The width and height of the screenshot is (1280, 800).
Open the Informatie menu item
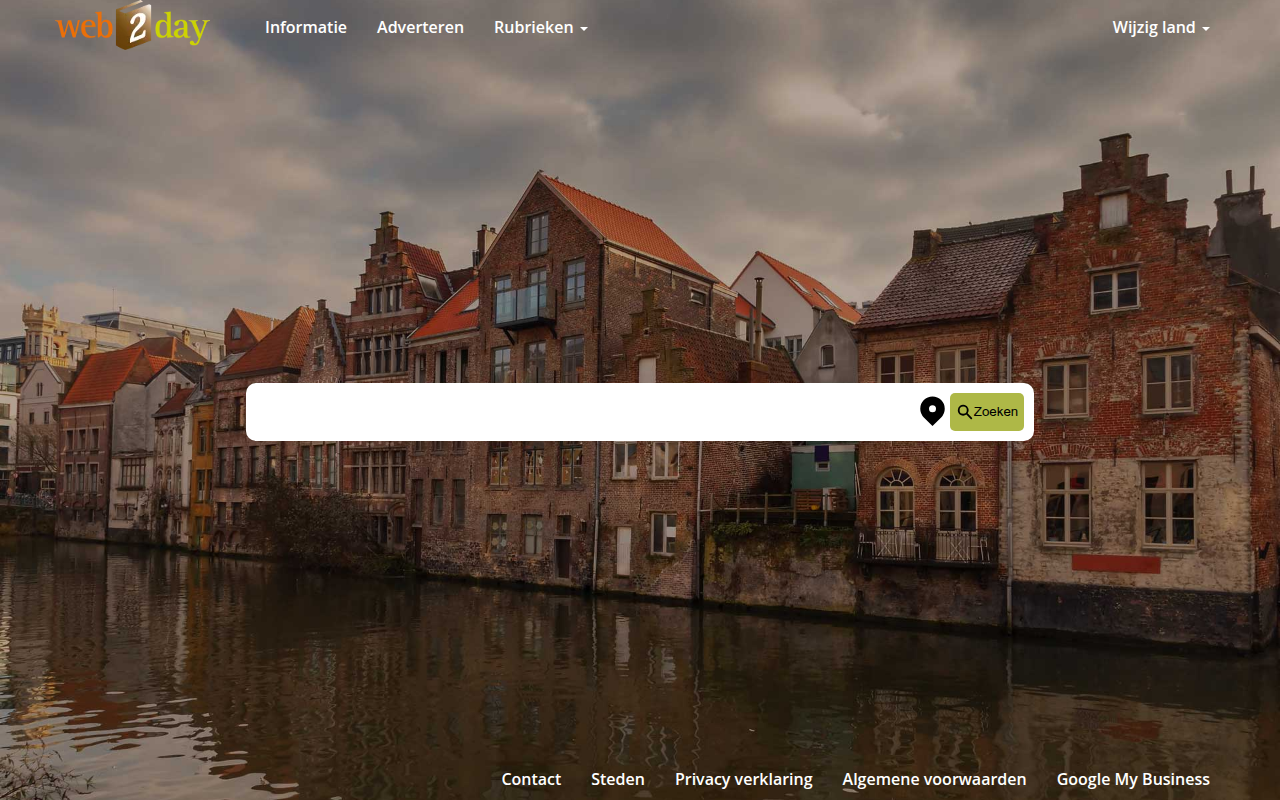click(306, 27)
